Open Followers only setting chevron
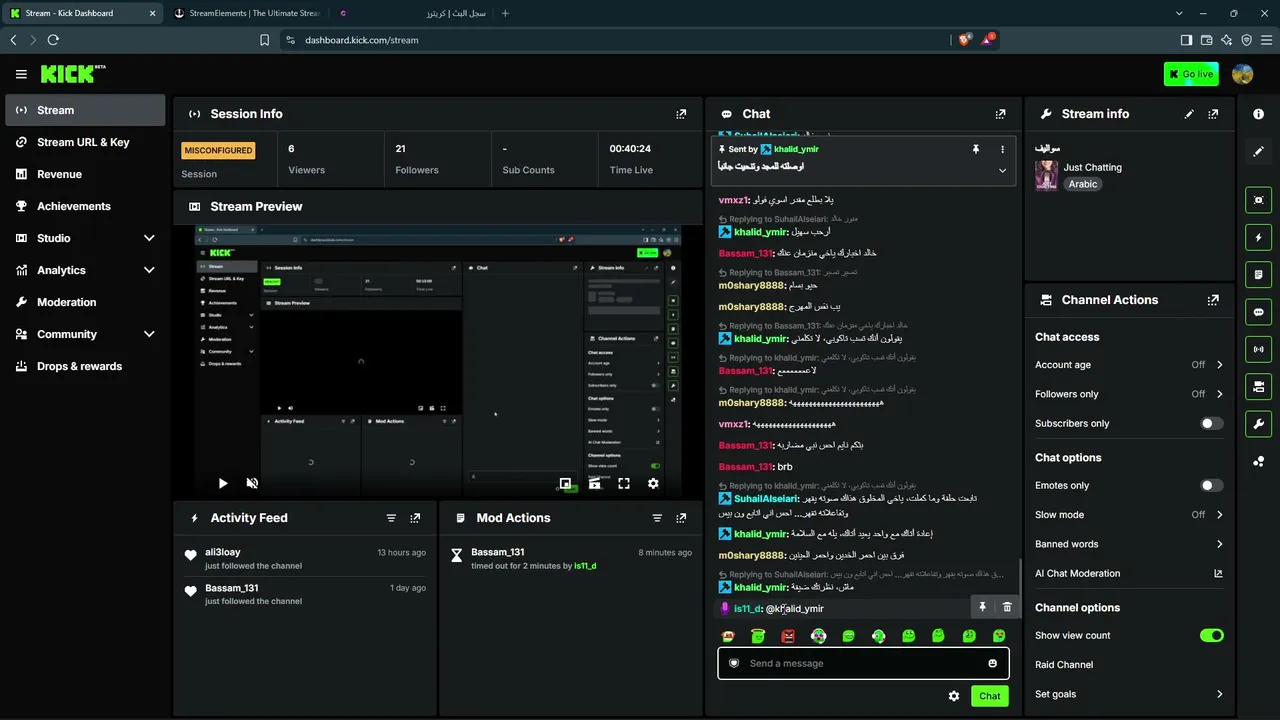Screen dimensions: 1280x720 (x=1219, y=394)
